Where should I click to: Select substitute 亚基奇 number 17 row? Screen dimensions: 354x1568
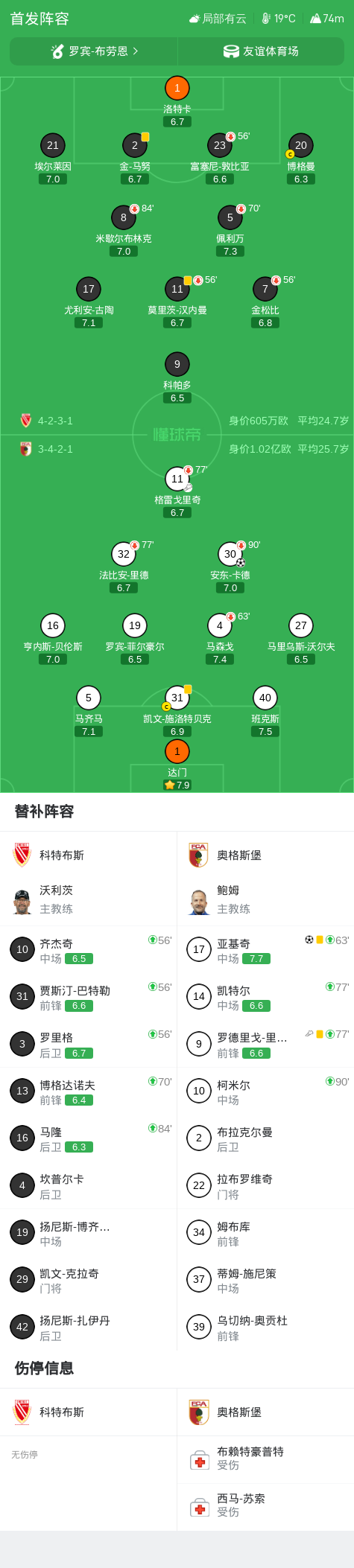point(265,949)
